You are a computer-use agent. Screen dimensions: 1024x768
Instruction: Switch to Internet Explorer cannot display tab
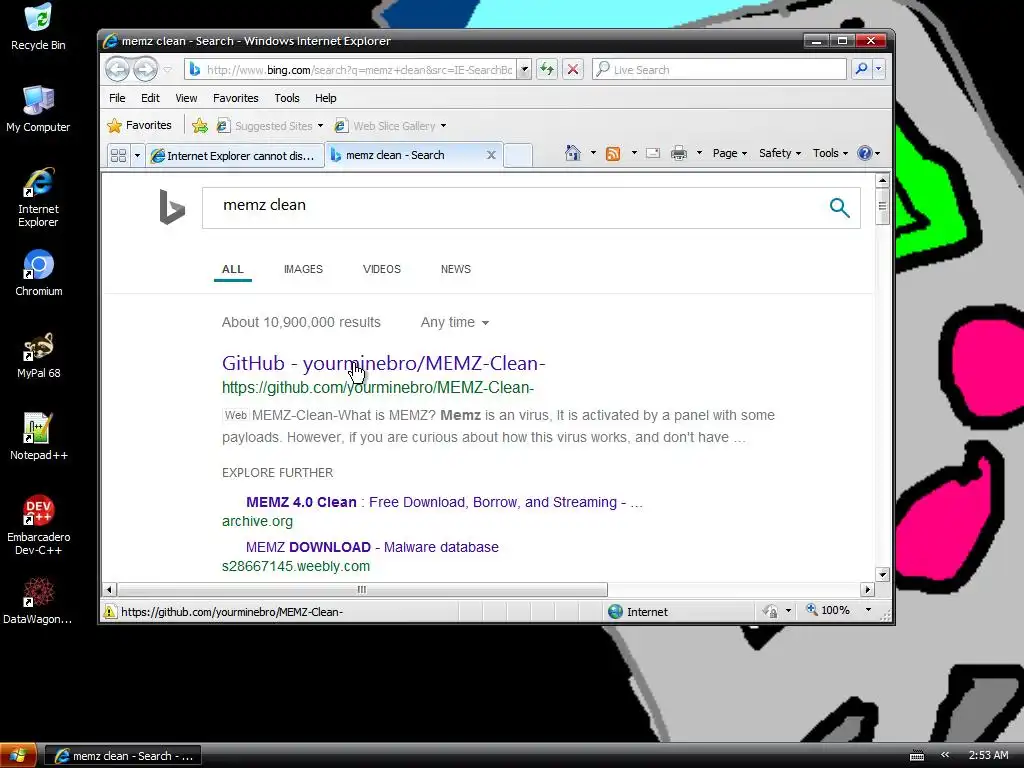[x=234, y=155]
